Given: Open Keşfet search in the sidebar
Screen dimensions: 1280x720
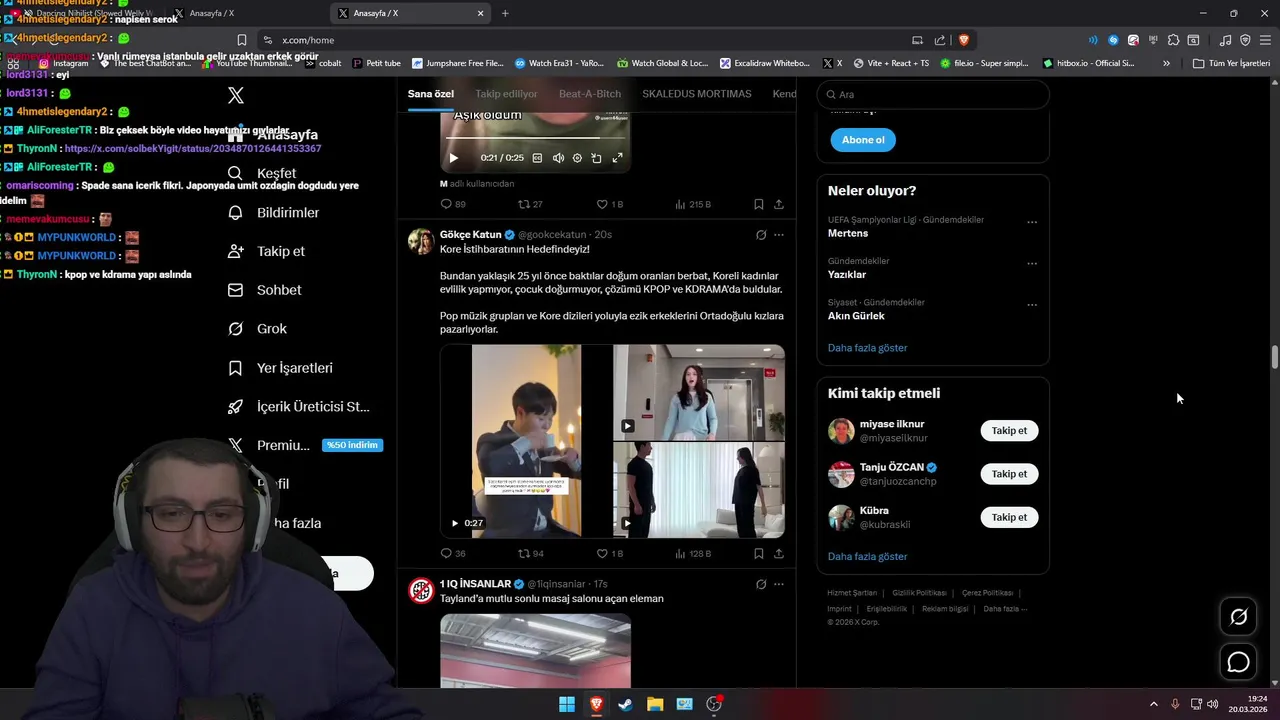Looking at the screenshot, I should (x=262, y=173).
